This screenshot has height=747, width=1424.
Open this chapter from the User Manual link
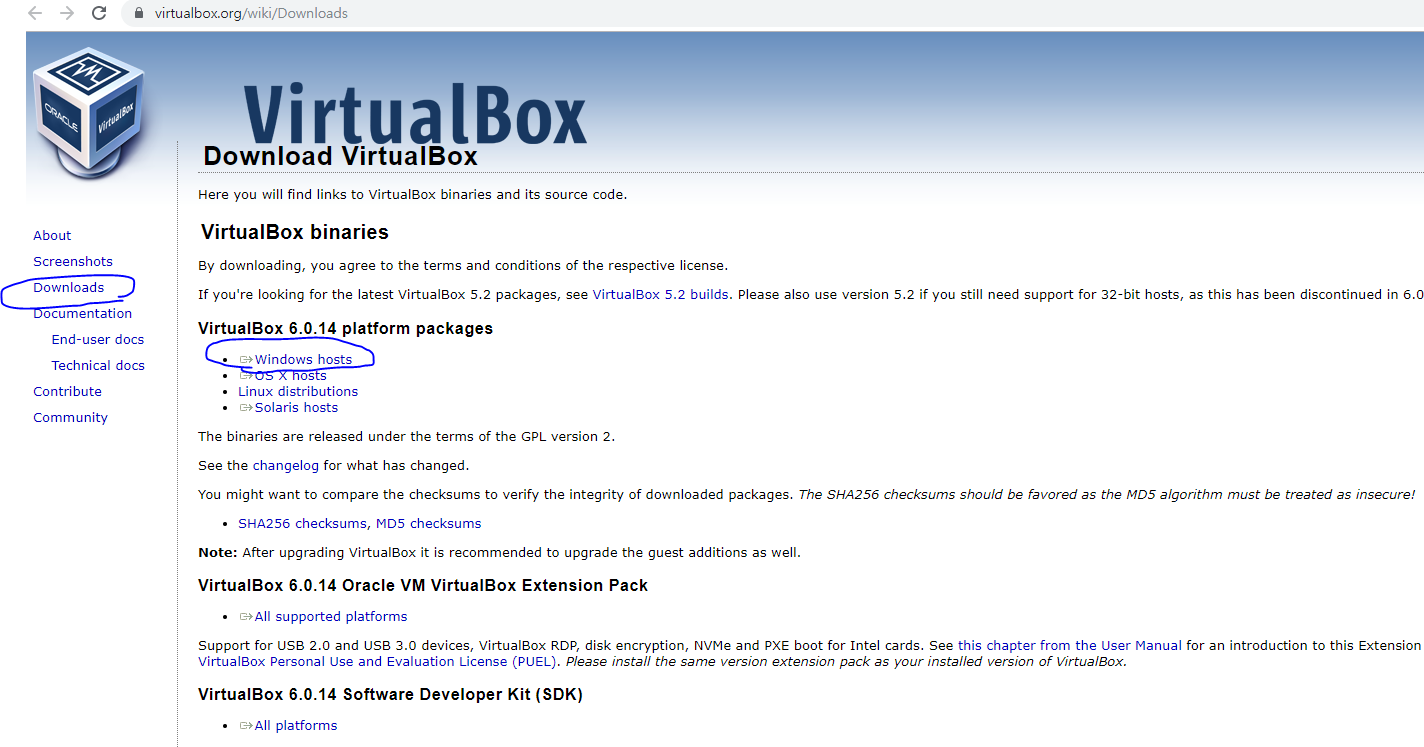click(x=1070, y=645)
